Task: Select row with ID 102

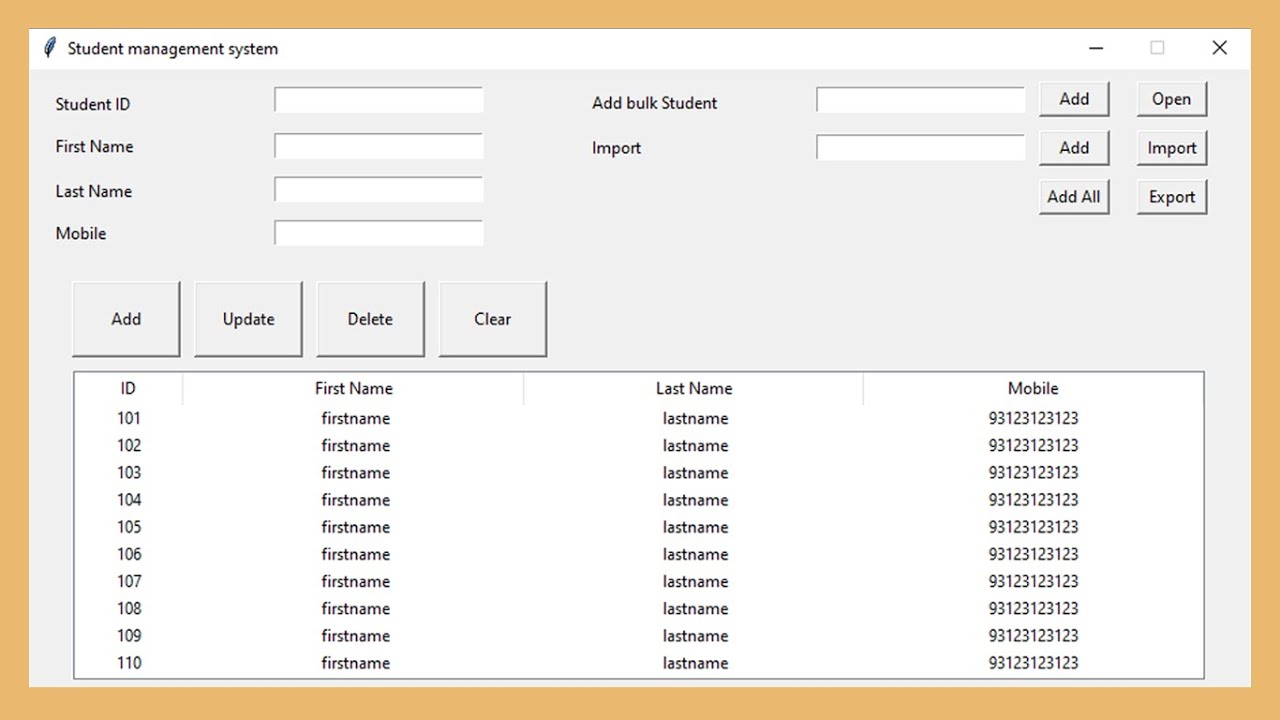Action: [x=639, y=445]
